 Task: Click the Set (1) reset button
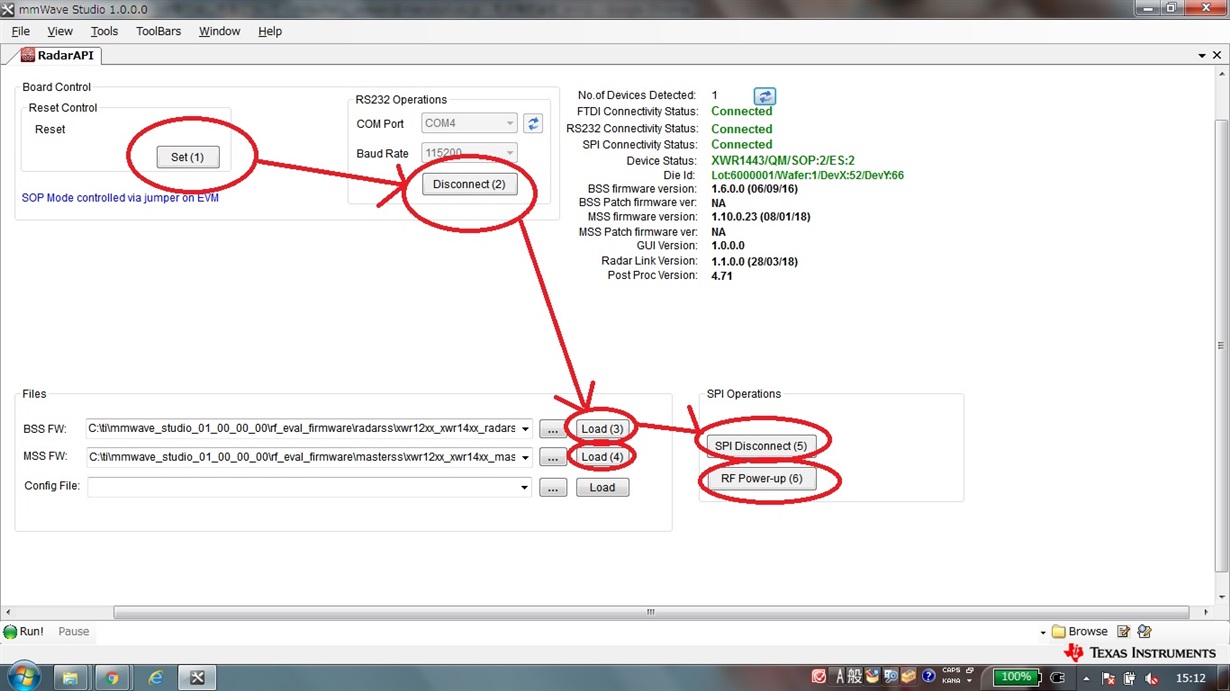[x=188, y=157]
